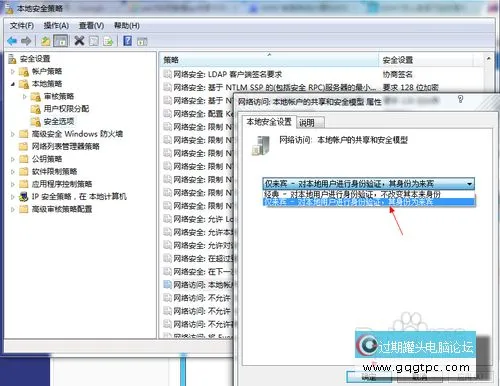500x386 pixels.
Task: Click the Forward arrow toolbar icon
Action: click(x=26, y=41)
